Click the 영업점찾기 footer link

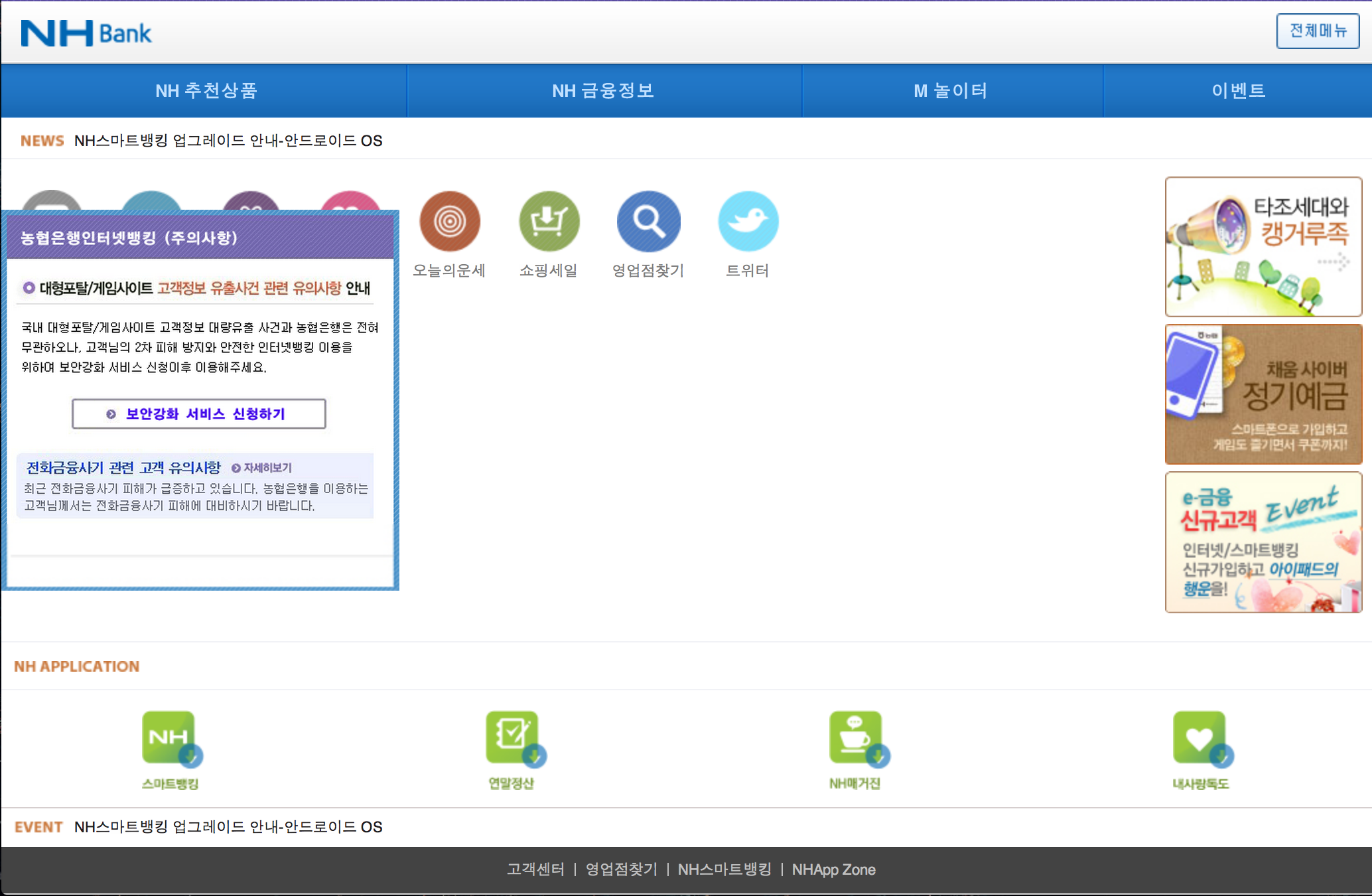[621, 869]
